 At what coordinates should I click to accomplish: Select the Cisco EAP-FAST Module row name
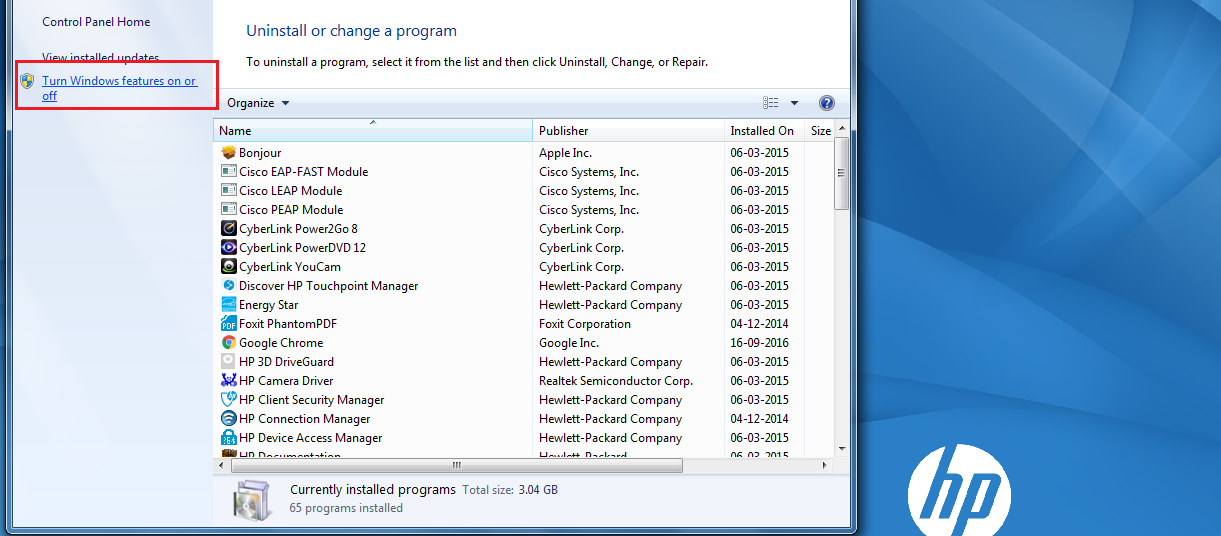point(304,172)
